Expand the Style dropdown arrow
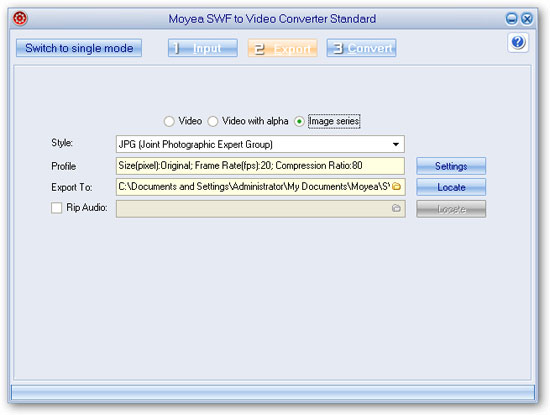 396,144
